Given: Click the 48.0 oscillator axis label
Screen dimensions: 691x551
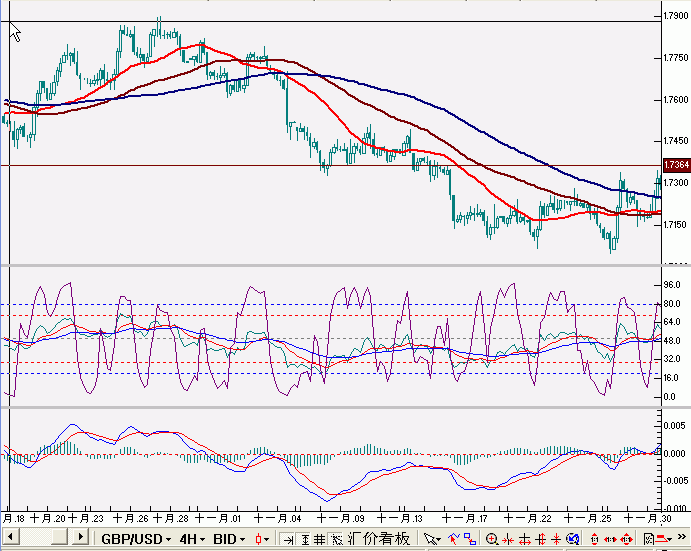Looking at the screenshot, I should coord(672,341).
